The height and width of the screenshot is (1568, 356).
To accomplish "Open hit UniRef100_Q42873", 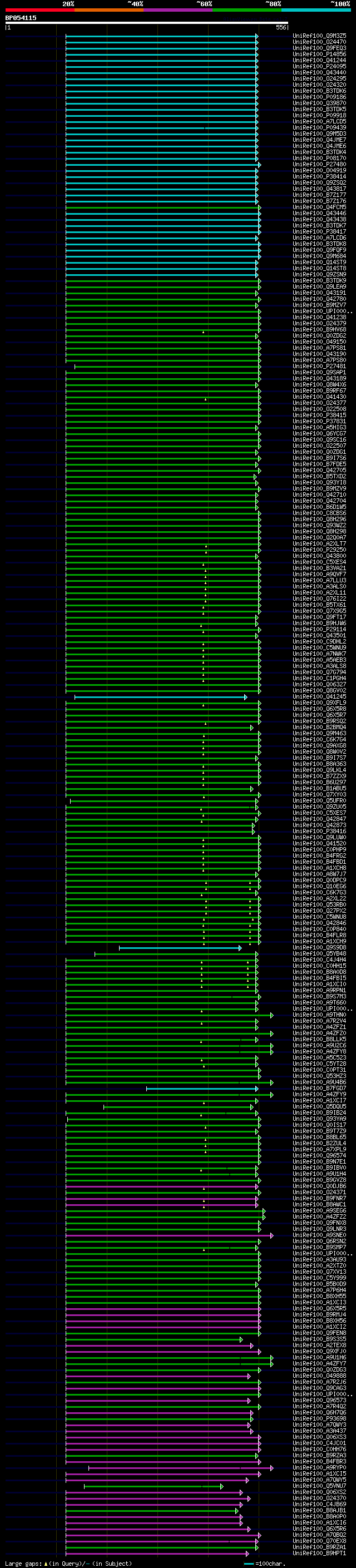I will pyautogui.click(x=319, y=825).
